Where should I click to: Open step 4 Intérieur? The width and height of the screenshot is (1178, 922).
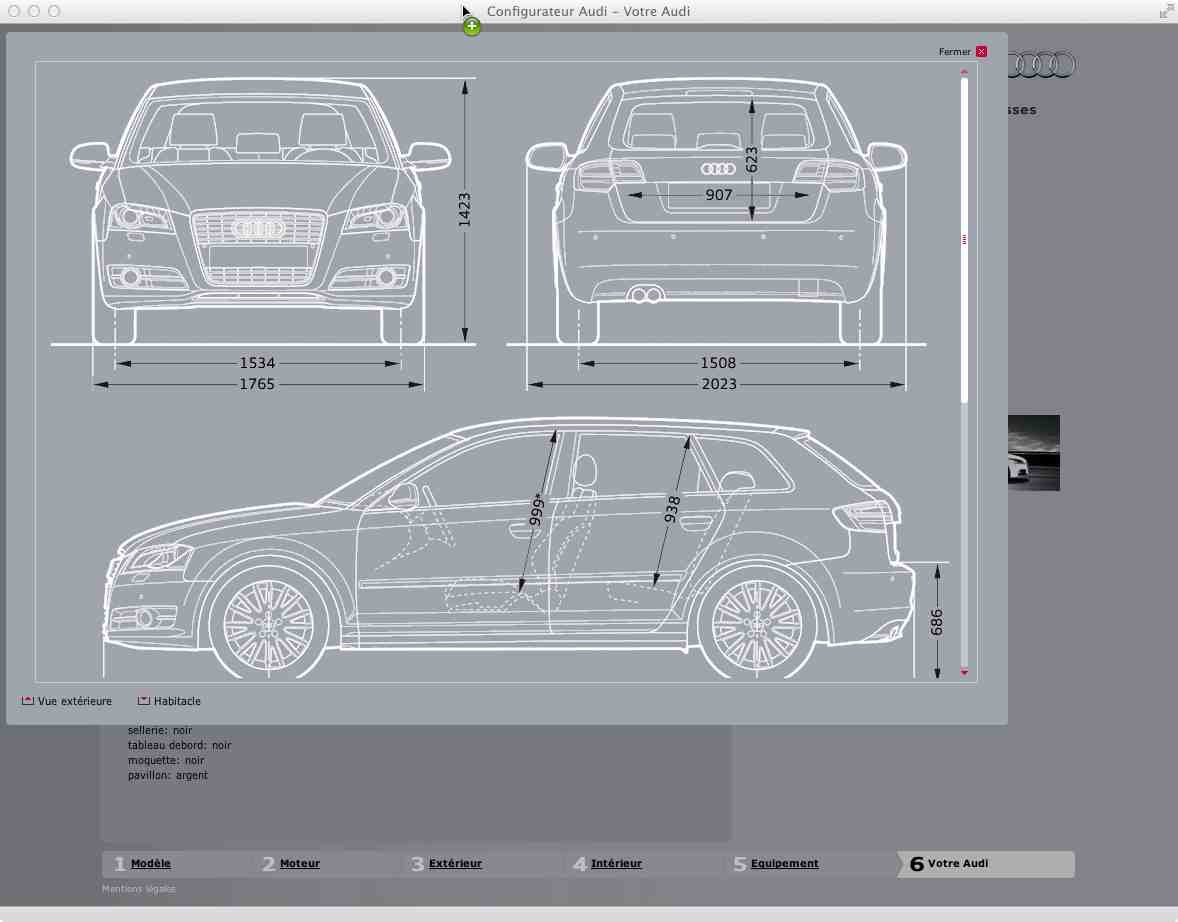[x=616, y=863]
